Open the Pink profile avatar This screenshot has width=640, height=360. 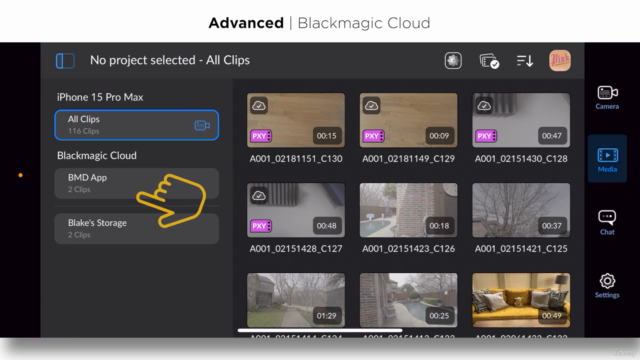[x=560, y=60]
